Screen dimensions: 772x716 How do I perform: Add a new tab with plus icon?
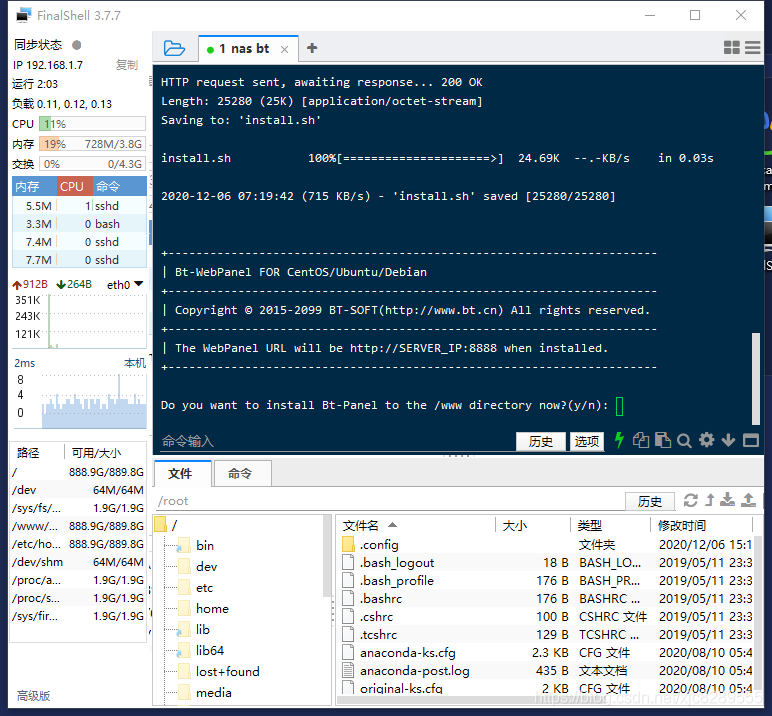[312, 48]
